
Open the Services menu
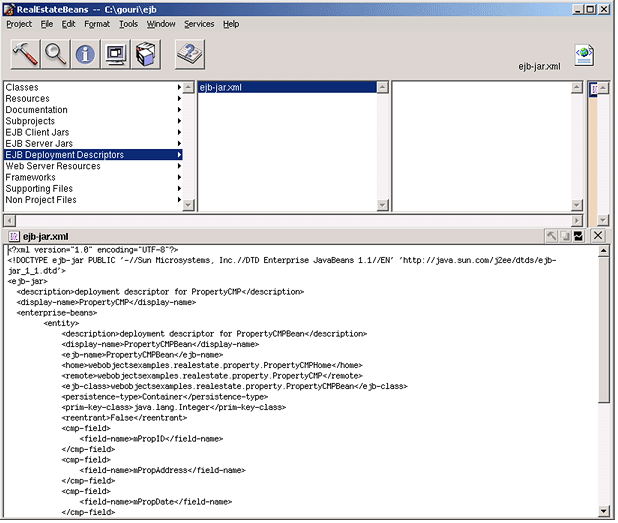198,23
